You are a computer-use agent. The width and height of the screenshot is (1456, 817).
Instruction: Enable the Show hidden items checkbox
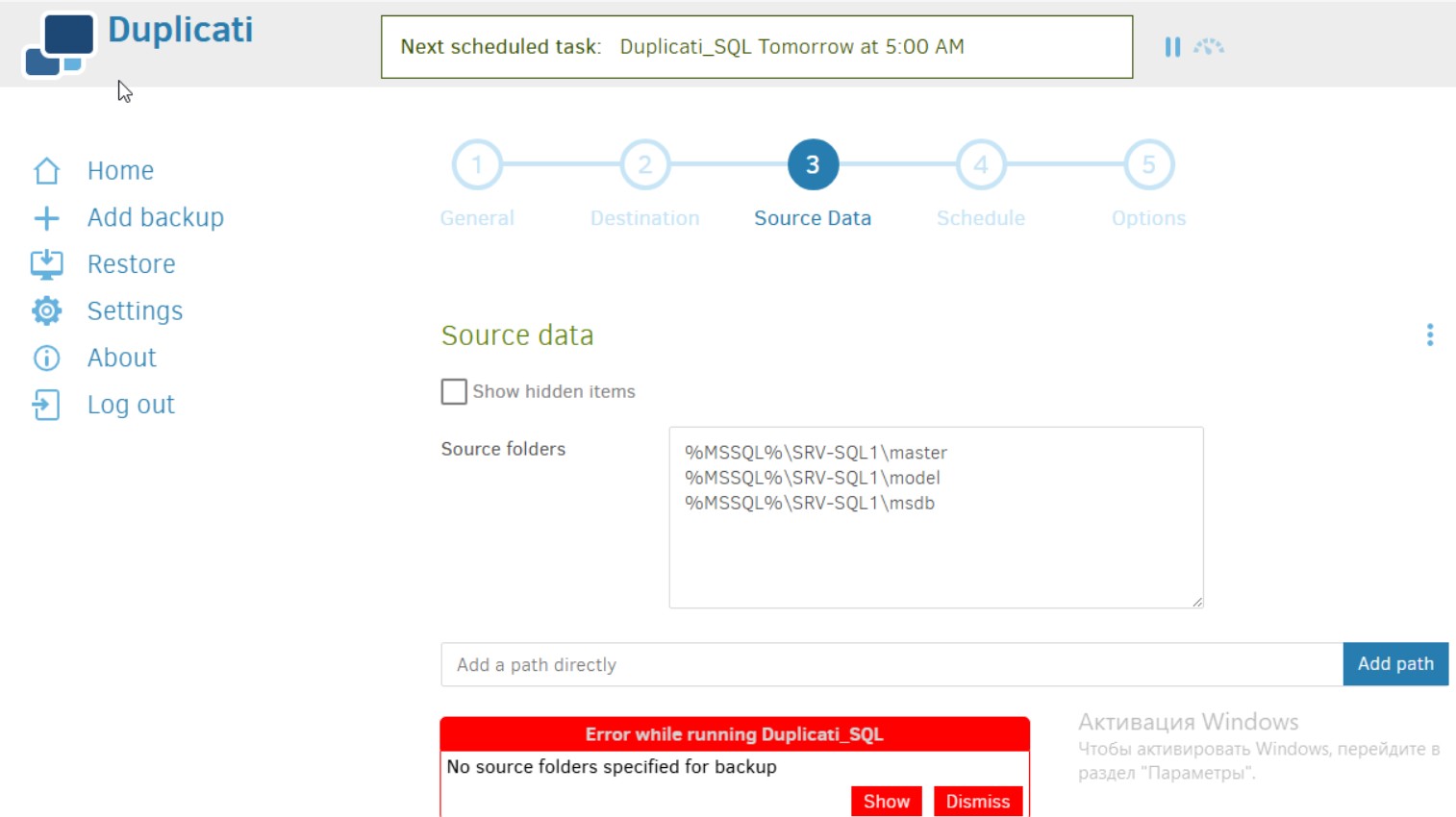[454, 391]
